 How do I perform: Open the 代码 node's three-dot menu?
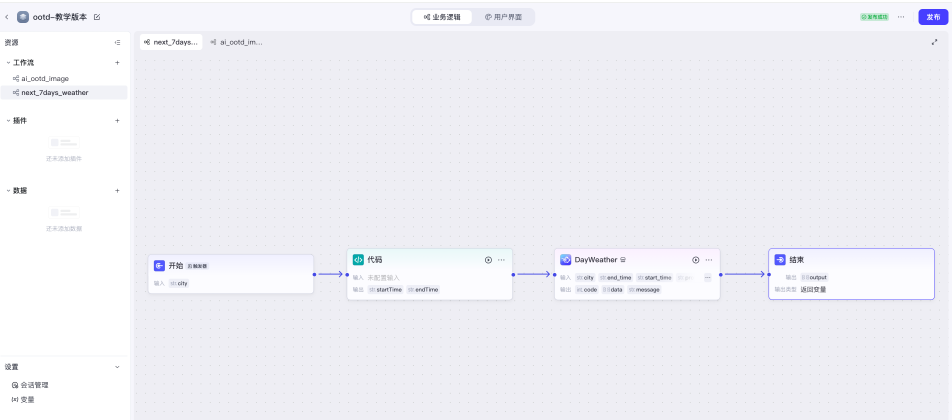tap(502, 260)
